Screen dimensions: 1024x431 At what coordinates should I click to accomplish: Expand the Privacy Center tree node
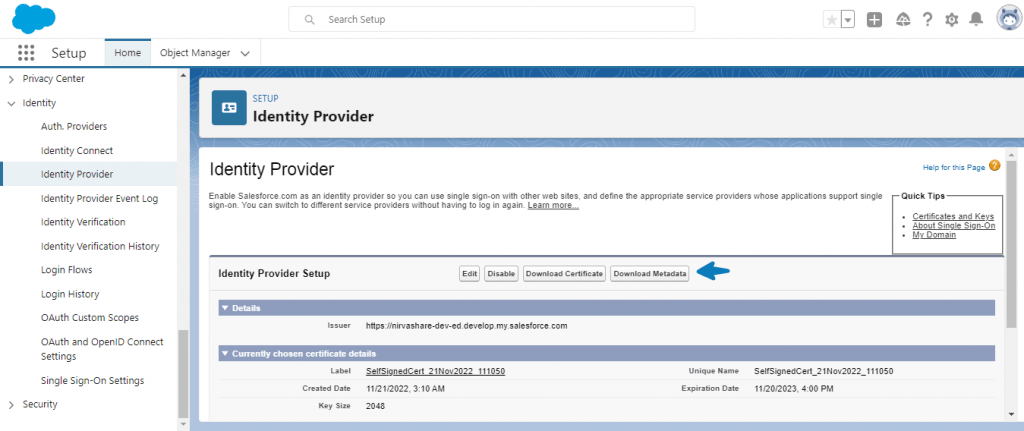(x=11, y=79)
